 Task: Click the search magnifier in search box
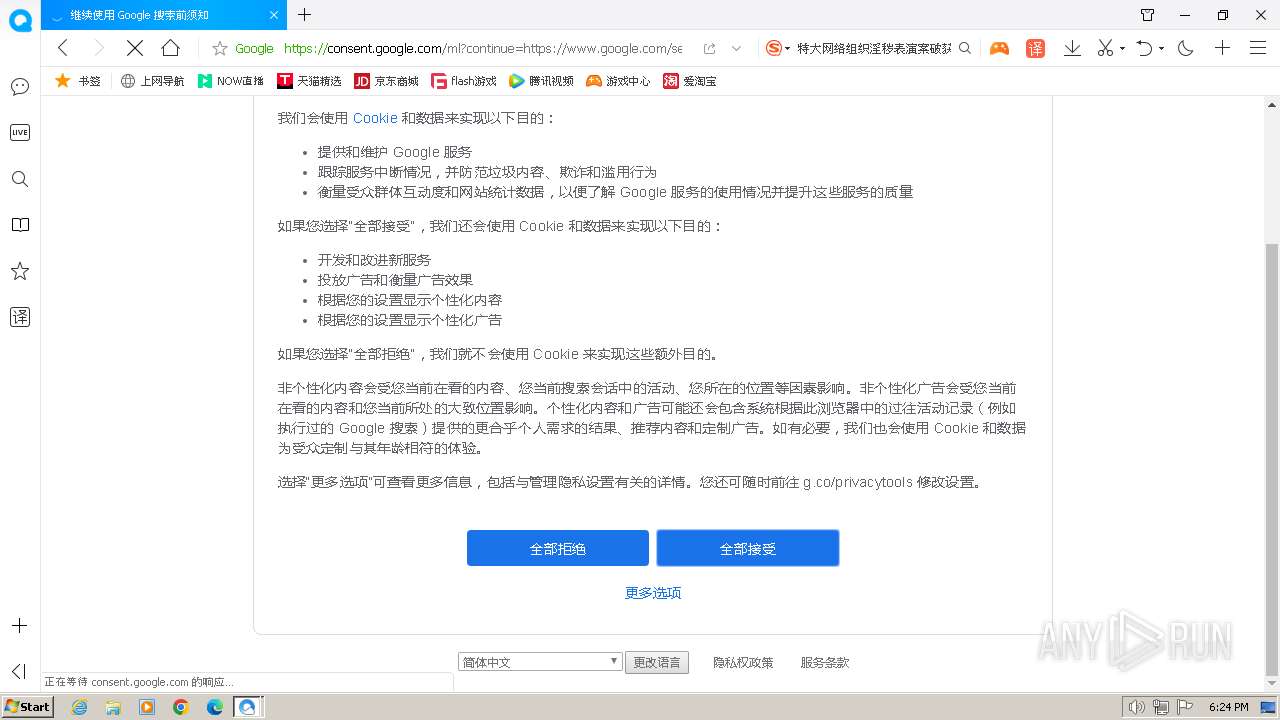pyautogui.click(x=965, y=48)
